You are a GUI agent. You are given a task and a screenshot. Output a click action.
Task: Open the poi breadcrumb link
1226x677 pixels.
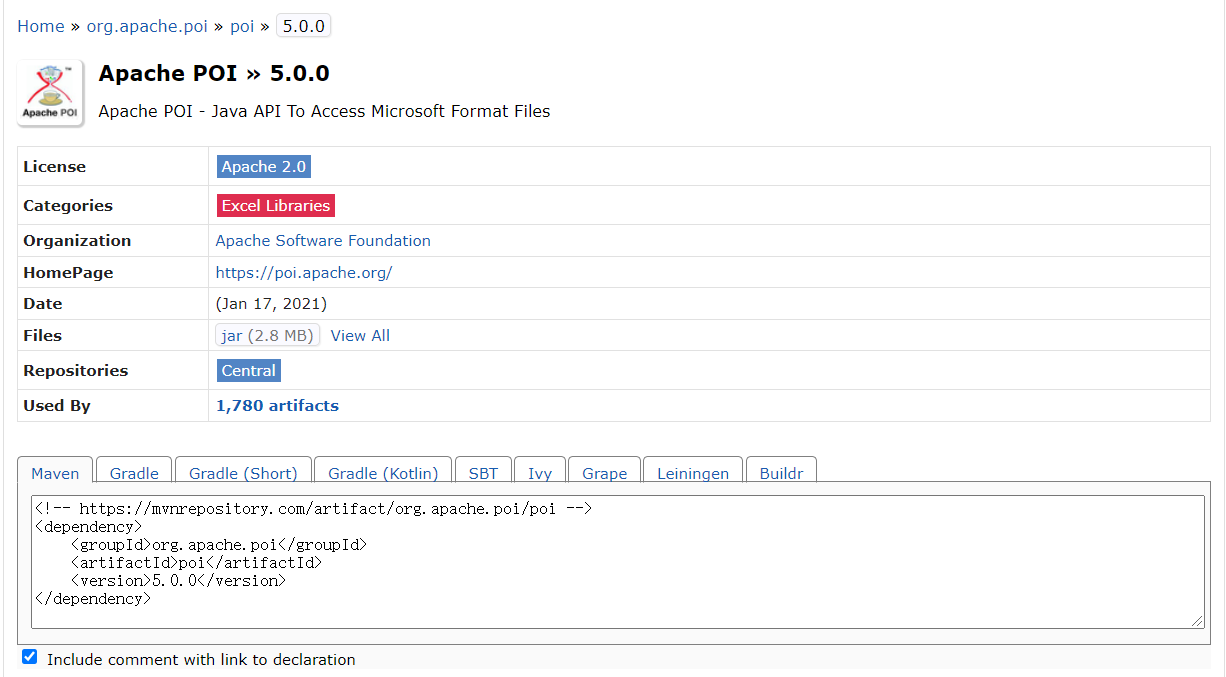pyautogui.click(x=242, y=26)
